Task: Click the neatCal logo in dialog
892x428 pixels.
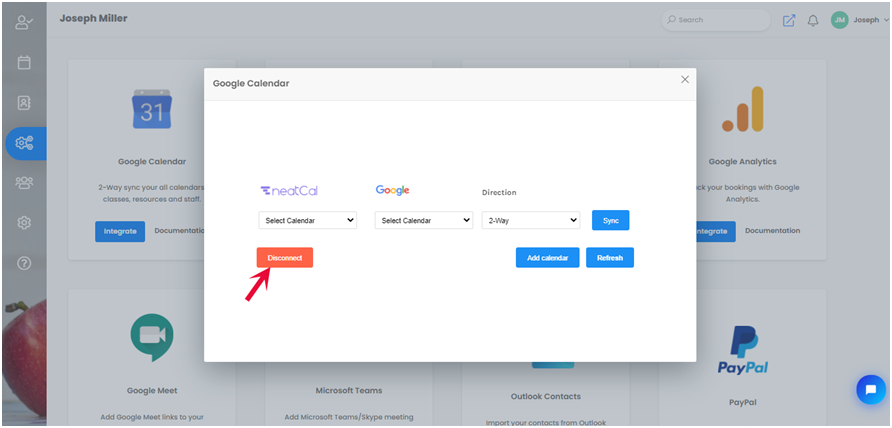Action: coord(289,191)
